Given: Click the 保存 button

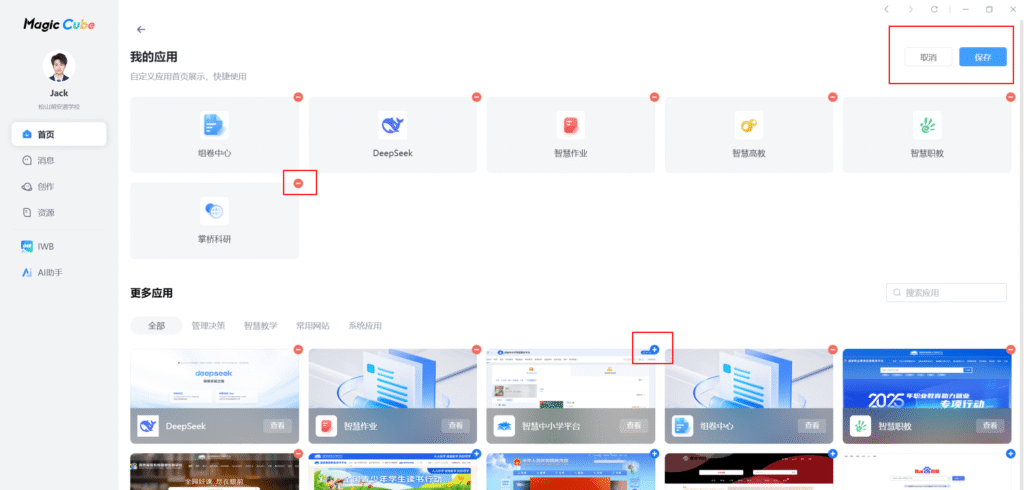Looking at the screenshot, I should [982, 57].
